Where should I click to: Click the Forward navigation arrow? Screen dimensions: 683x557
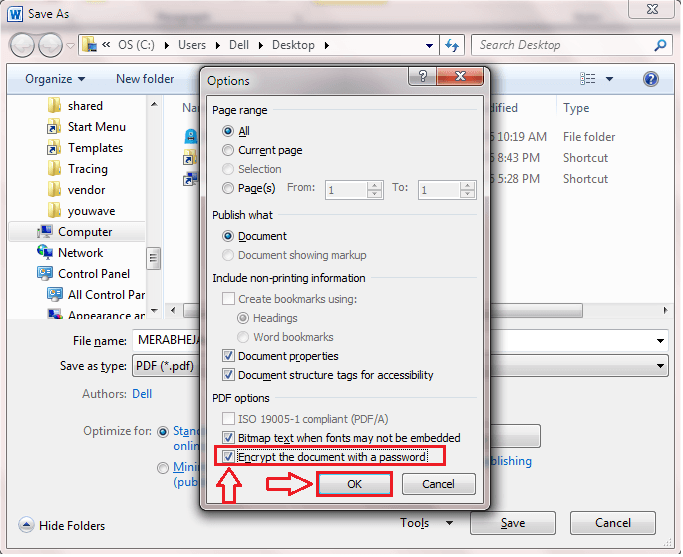tap(51, 45)
